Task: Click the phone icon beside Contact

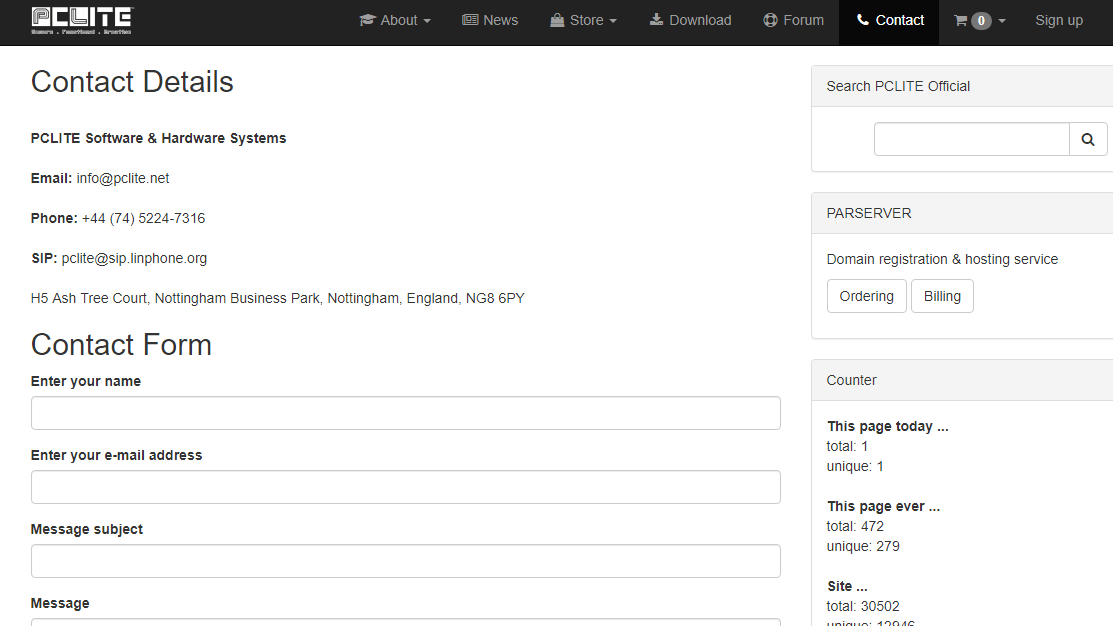Action: pyautogui.click(x=862, y=20)
